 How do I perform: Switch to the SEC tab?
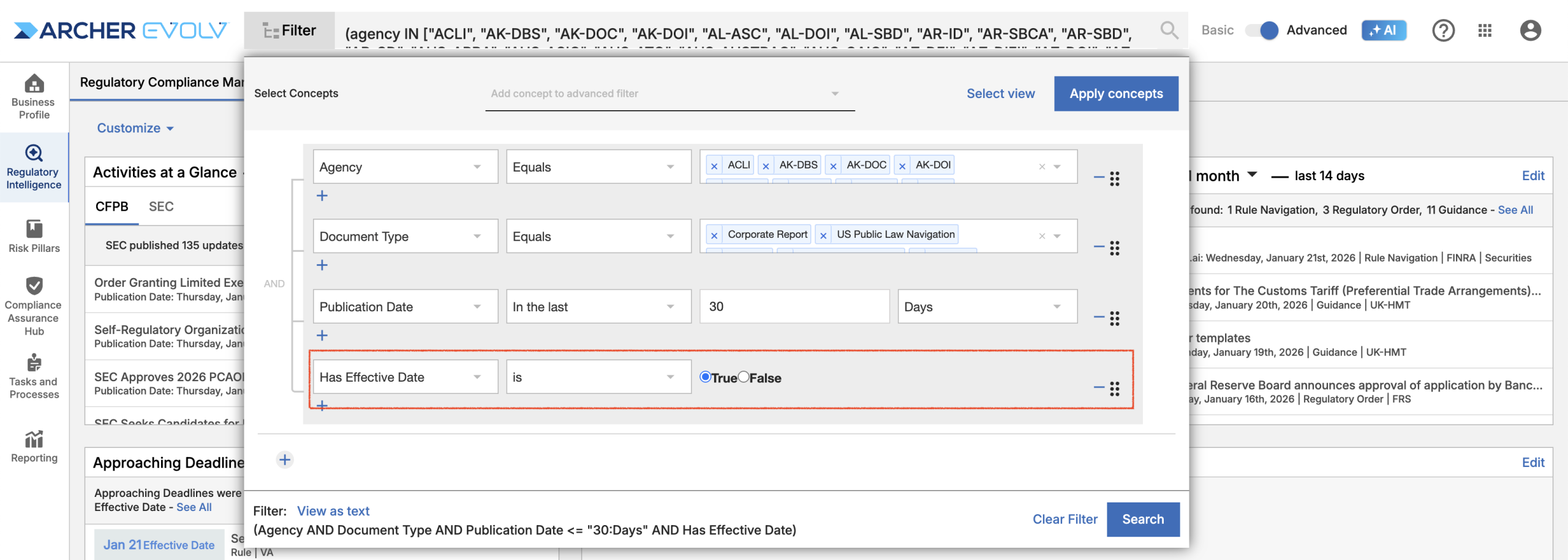pyautogui.click(x=161, y=206)
